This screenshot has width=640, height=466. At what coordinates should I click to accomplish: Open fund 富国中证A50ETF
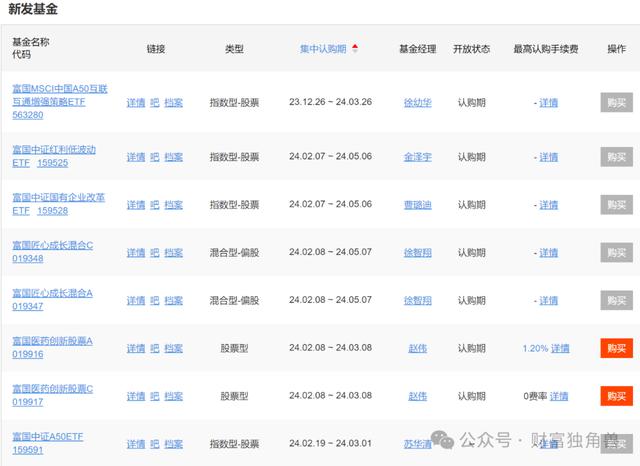click(x=48, y=437)
